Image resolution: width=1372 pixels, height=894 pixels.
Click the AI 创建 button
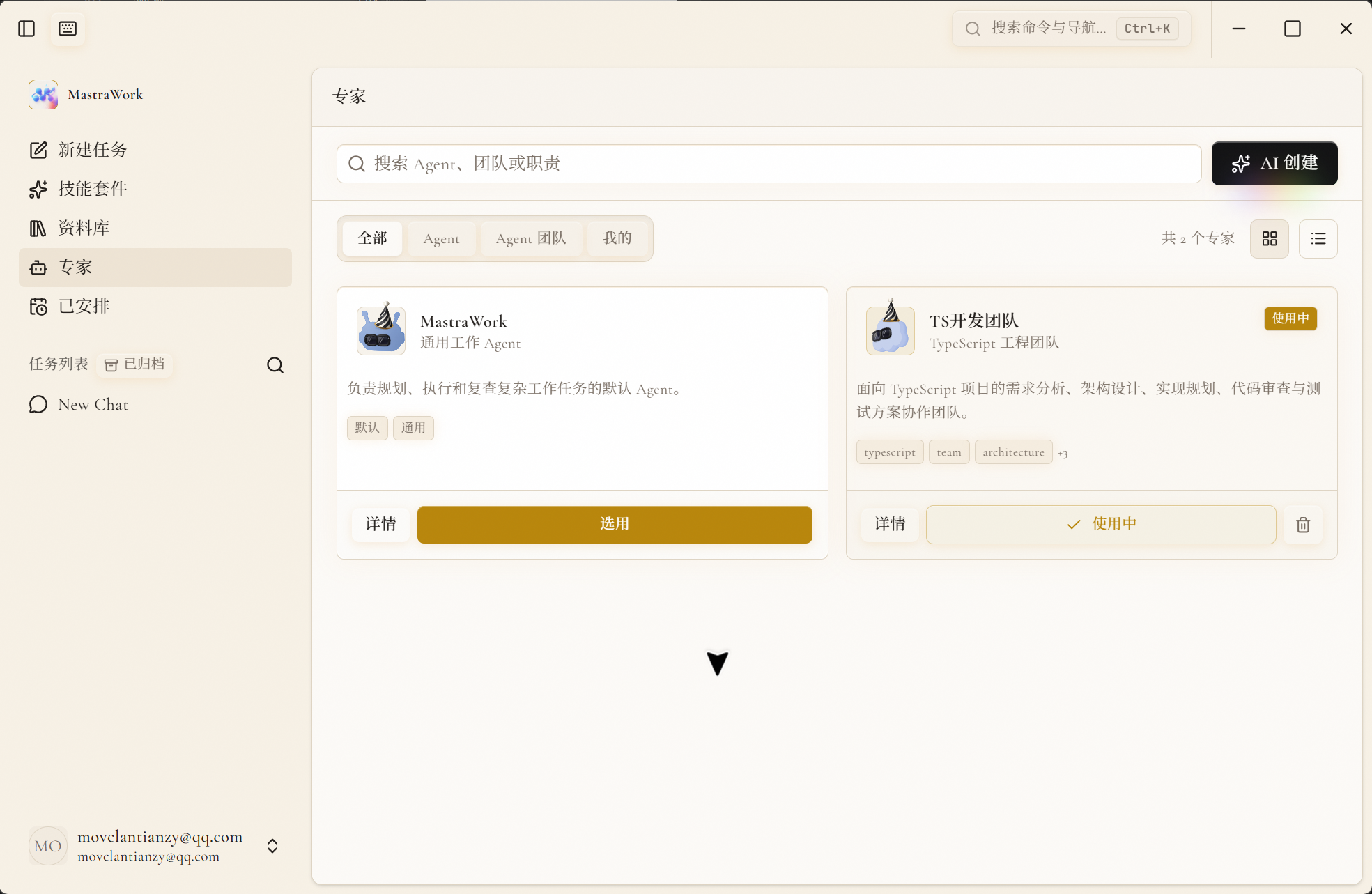(1274, 164)
